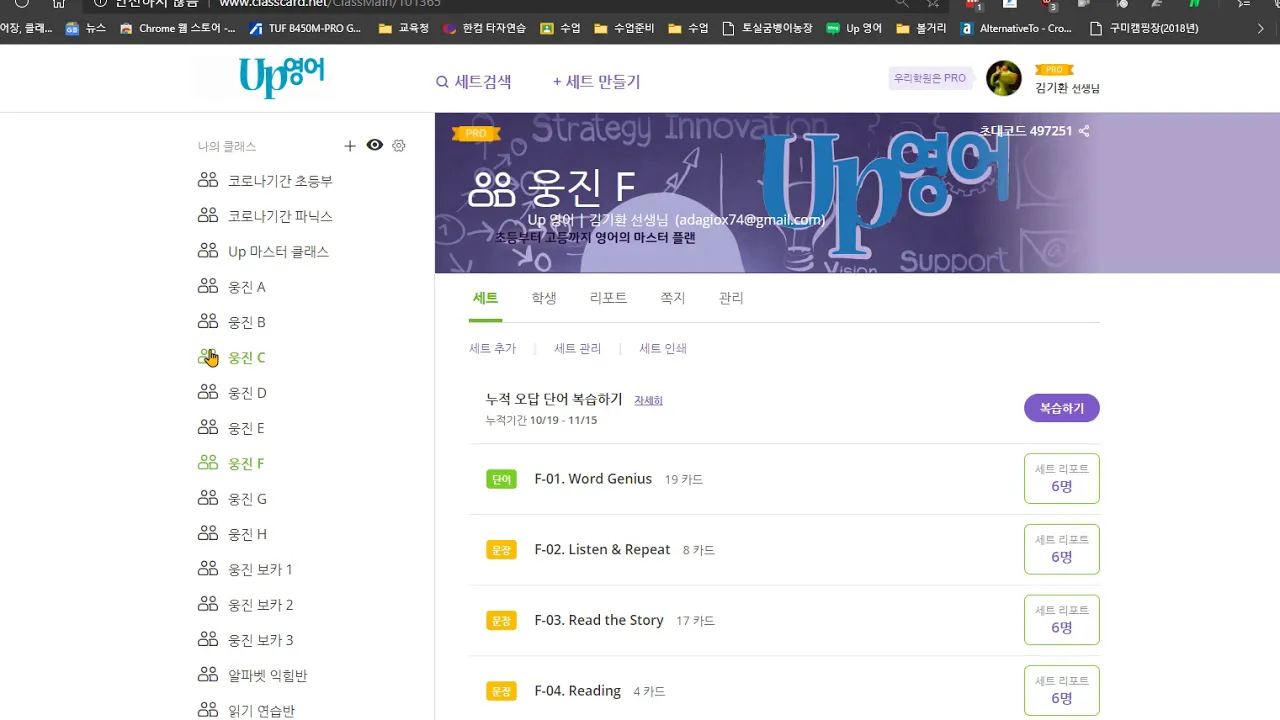Open 세트 리포트 for F-04. Reading
This screenshot has height=720, width=1280.
point(1062,690)
